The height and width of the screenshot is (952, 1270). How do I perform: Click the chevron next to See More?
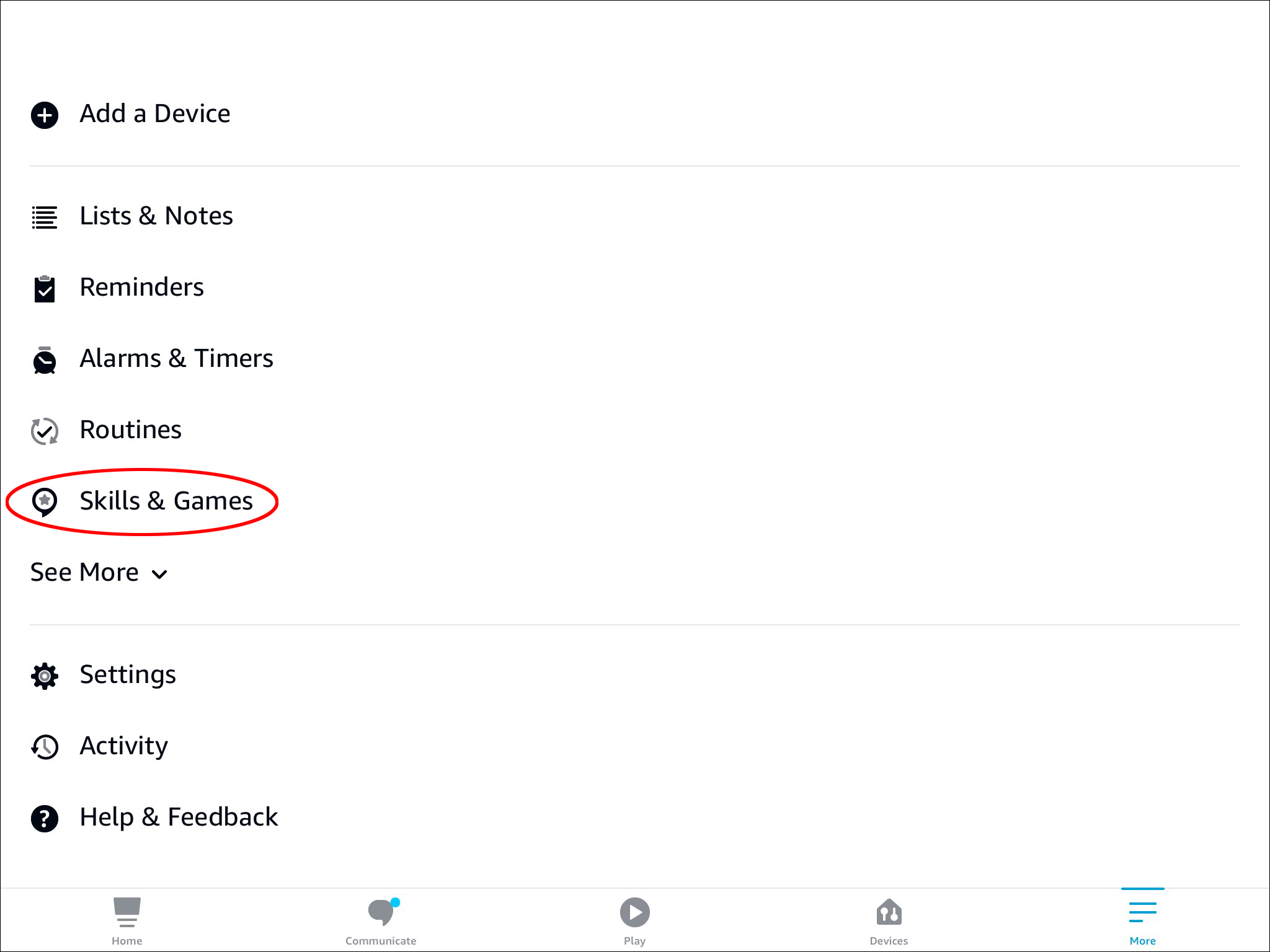point(159,575)
